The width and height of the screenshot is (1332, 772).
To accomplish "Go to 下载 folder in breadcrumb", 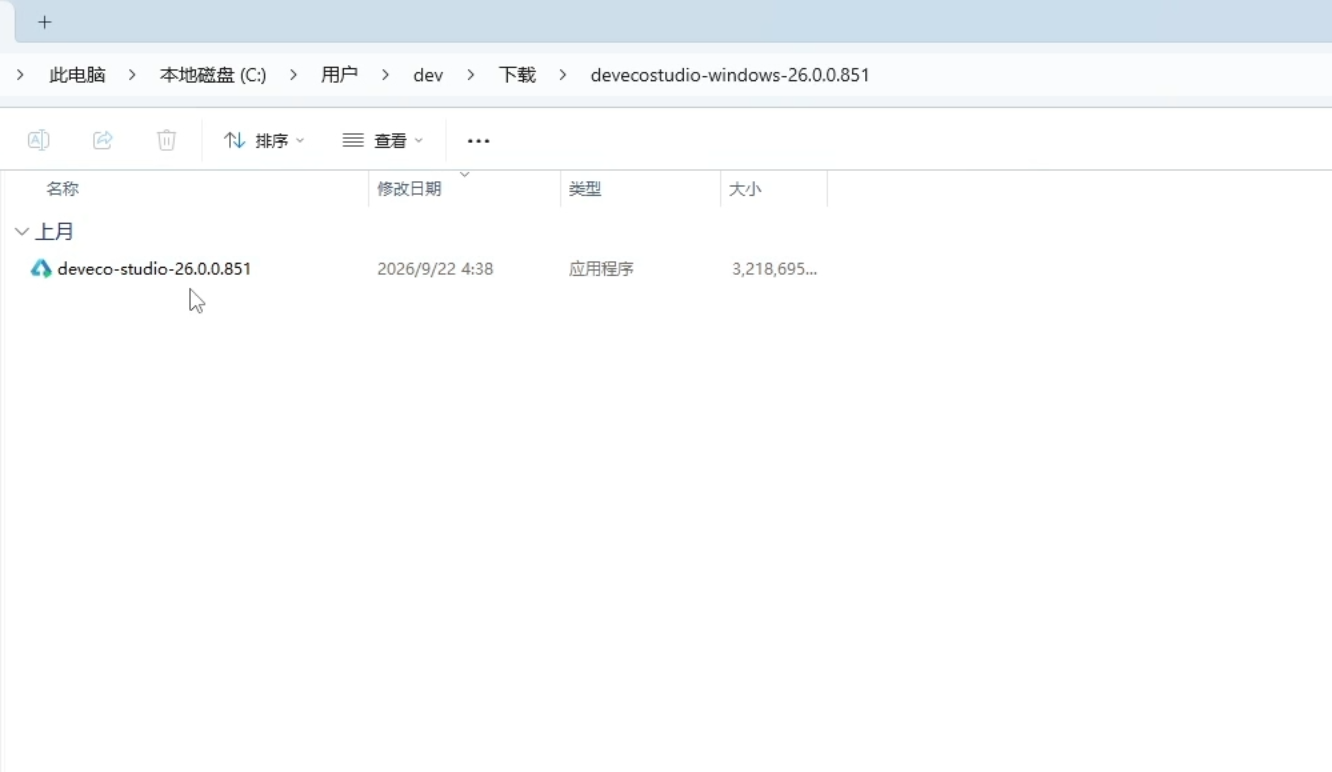I will pos(517,75).
